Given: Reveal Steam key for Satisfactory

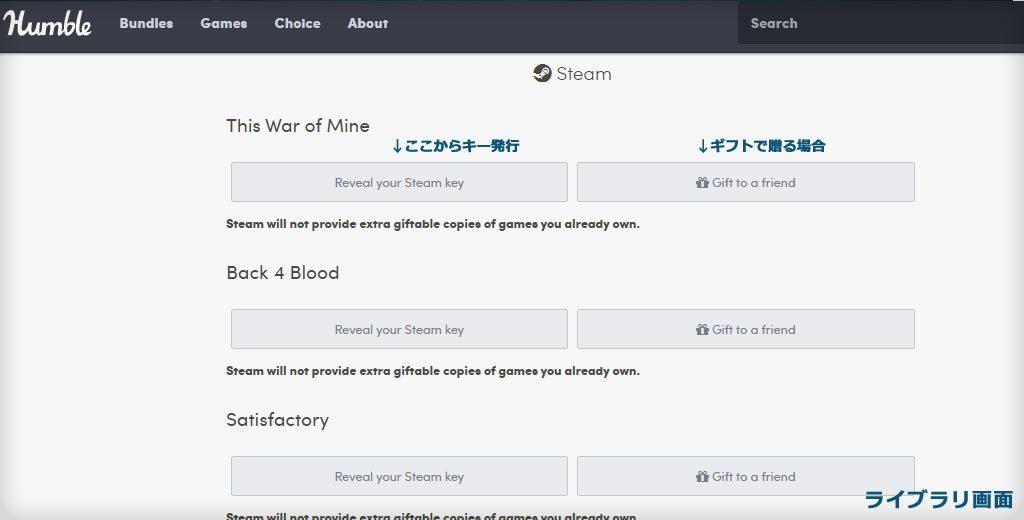Looking at the screenshot, I should 399,476.
